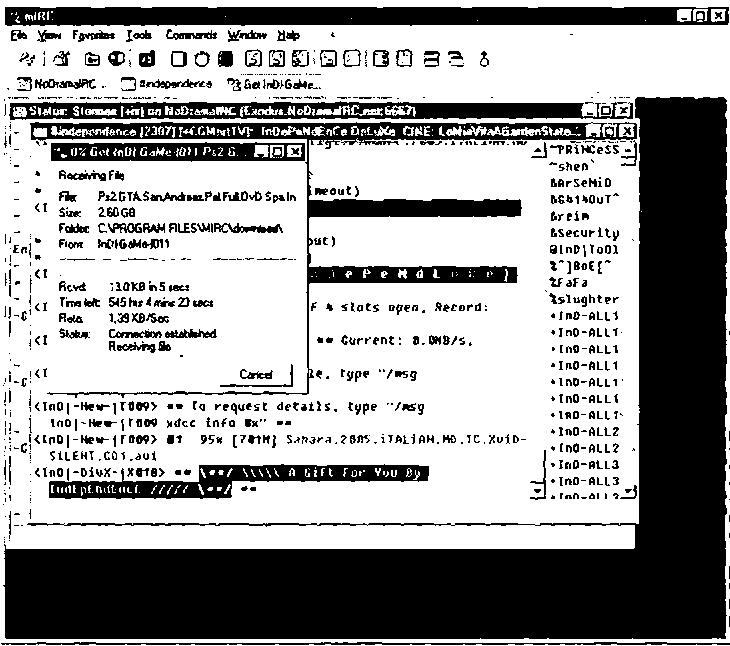
Task: Open the Tools menu
Action: 139,35
